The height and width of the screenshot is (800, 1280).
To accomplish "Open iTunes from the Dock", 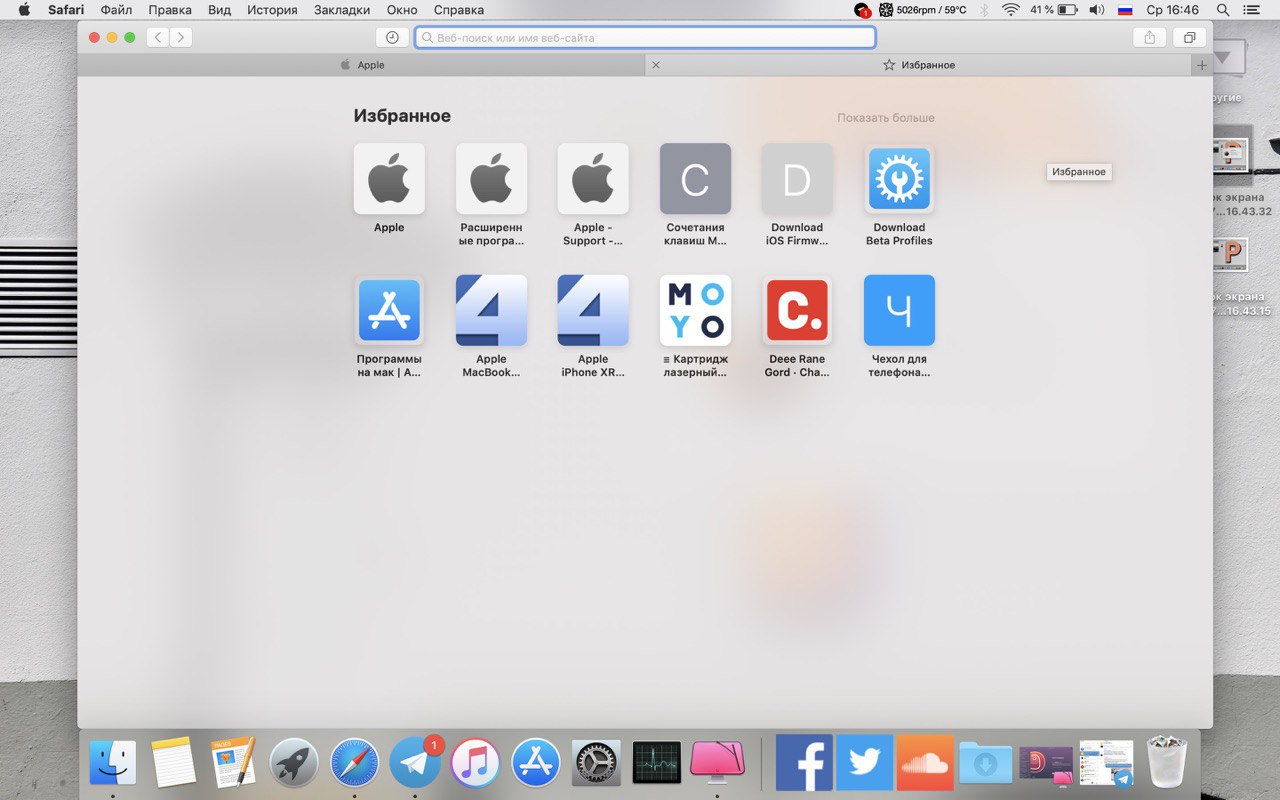I will tap(475, 763).
